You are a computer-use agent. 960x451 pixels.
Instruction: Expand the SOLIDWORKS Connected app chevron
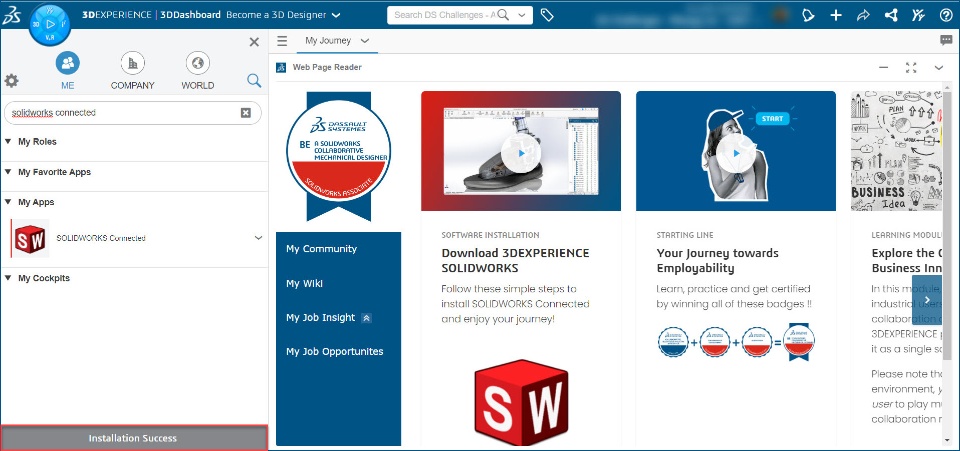[258, 238]
